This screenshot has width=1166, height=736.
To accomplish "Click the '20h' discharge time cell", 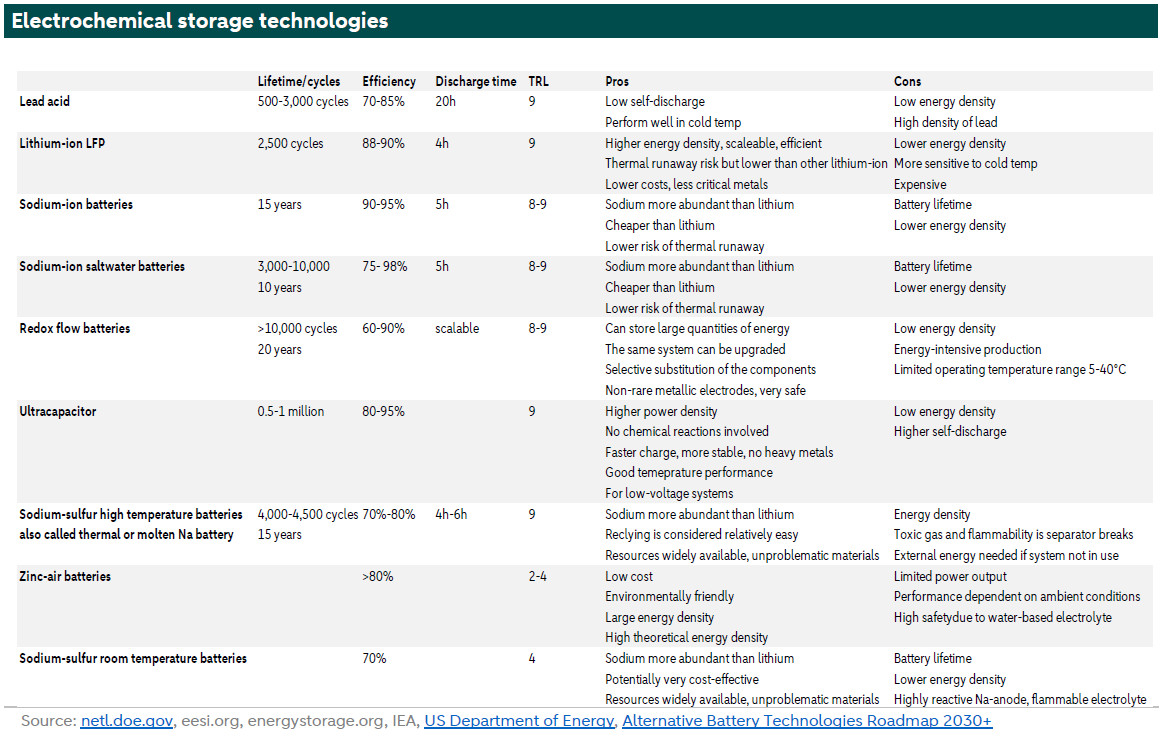I will (445, 101).
